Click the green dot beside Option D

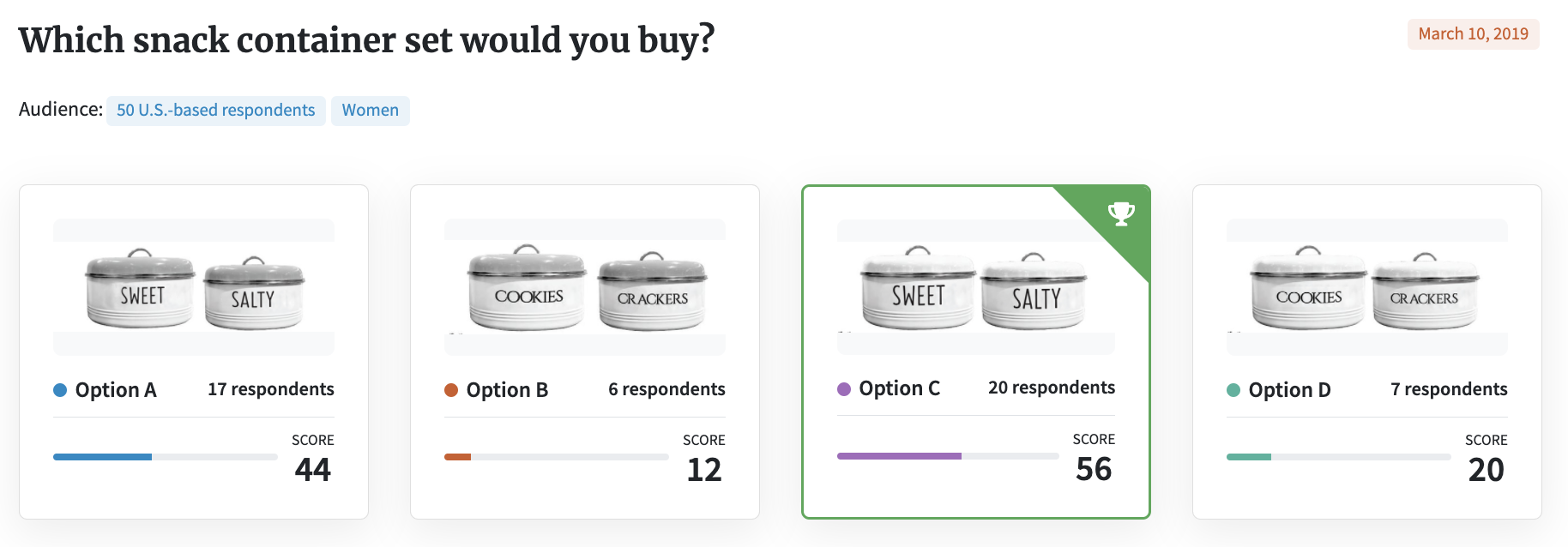[x=1233, y=390]
